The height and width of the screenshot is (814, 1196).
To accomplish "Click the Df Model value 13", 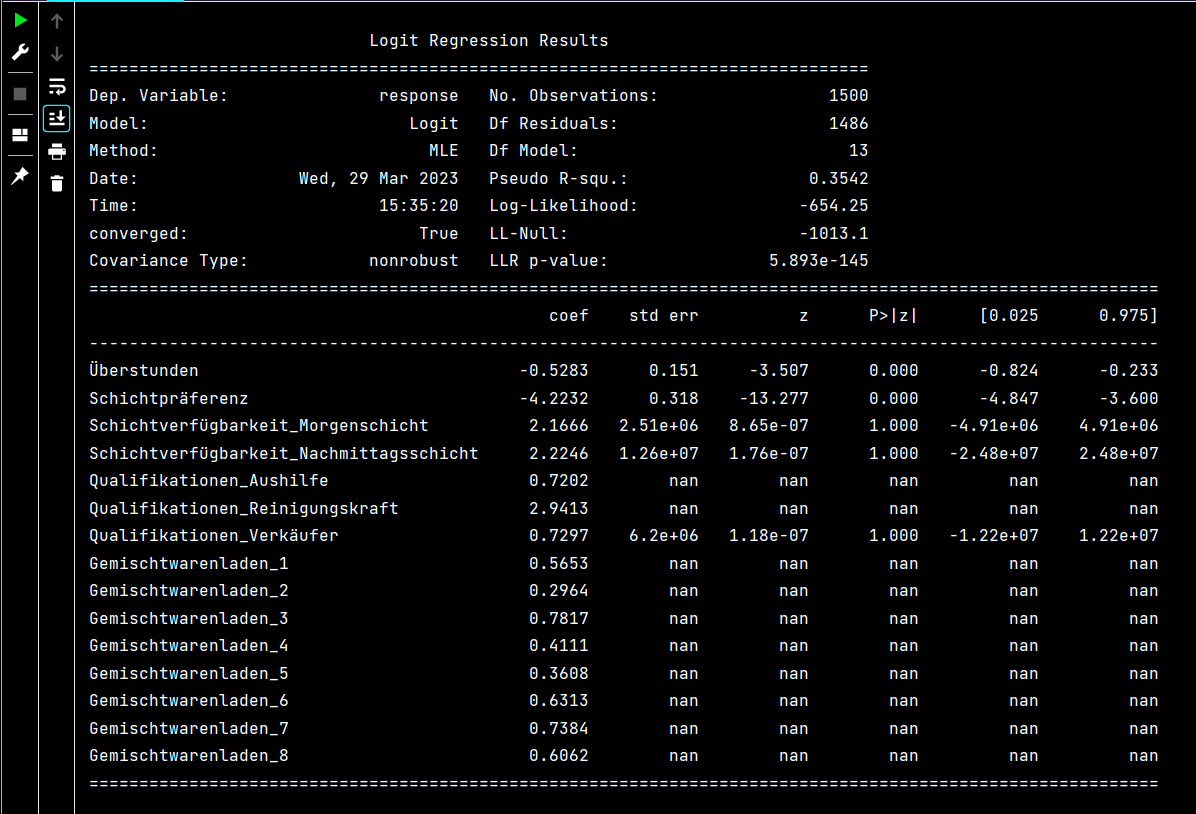I will (x=858, y=150).
